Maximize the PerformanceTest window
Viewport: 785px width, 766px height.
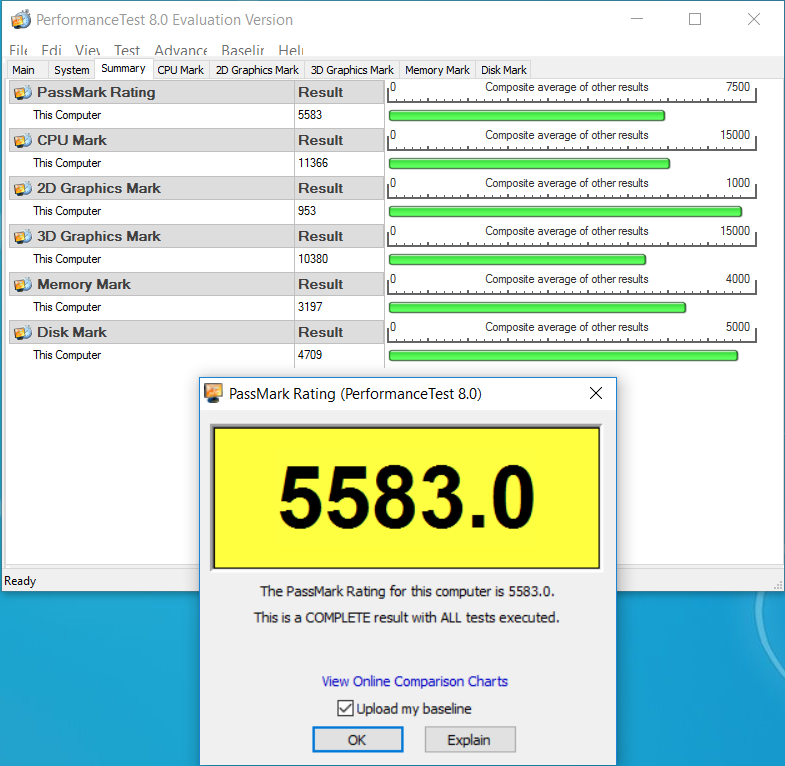point(695,19)
